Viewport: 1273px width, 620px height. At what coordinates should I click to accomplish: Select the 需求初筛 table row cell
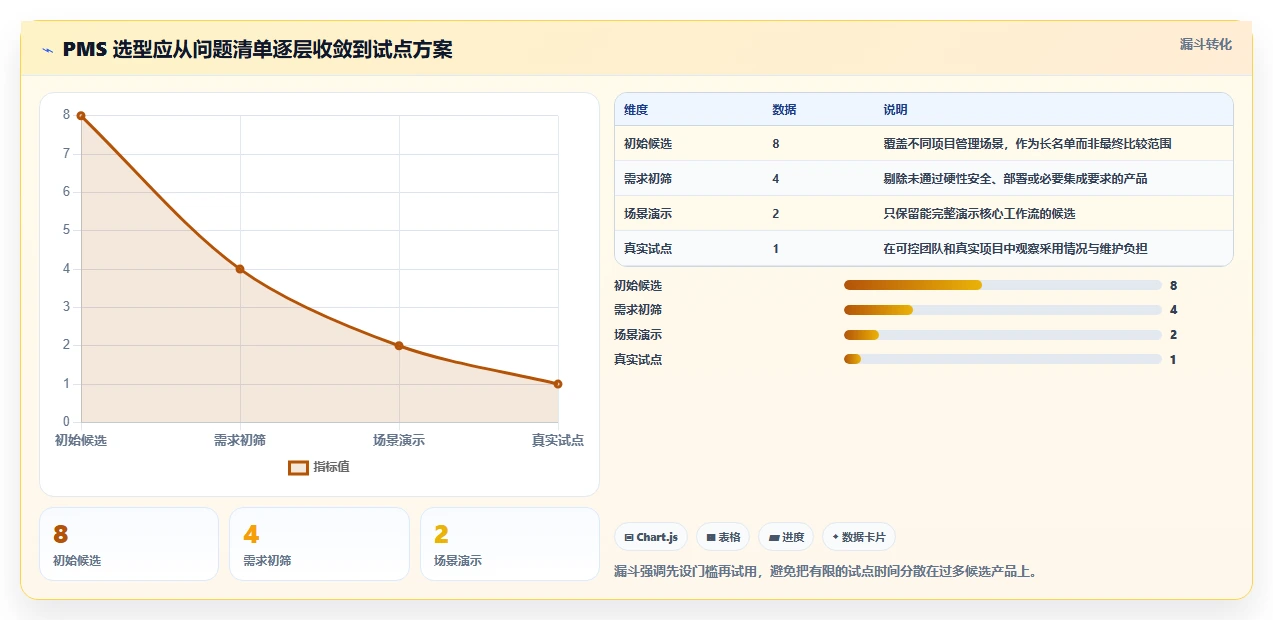pyautogui.click(x=648, y=179)
